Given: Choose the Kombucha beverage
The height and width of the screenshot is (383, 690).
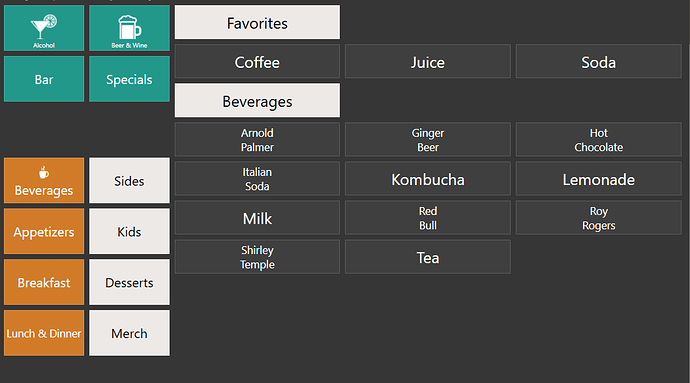Looking at the screenshot, I should (x=428, y=179).
